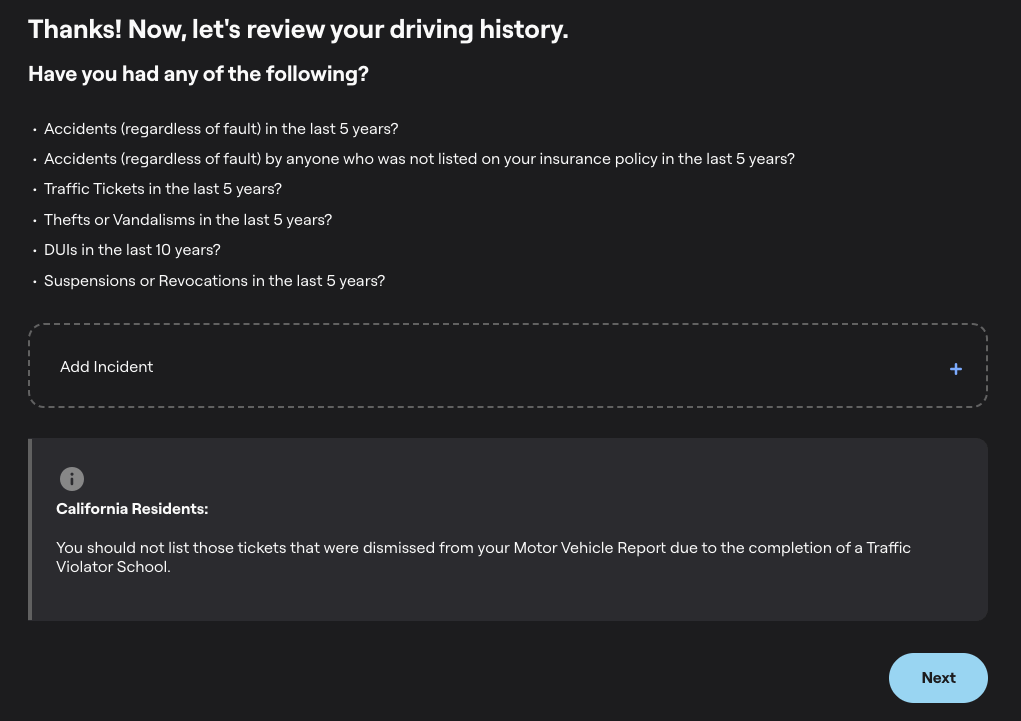Click the blue plus icon for Add Incident
Viewport: 1021px width, 721px height.
956,369
